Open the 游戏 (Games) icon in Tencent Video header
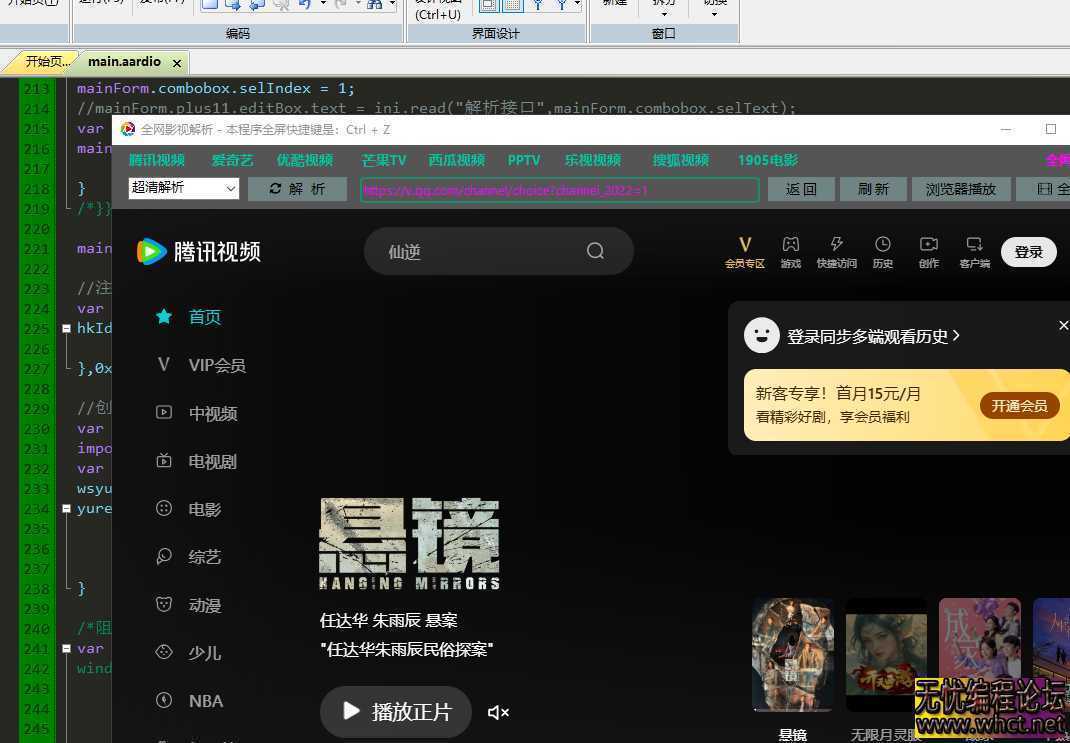This screenshot has height=743, width=1070. [x=791, y=243]
